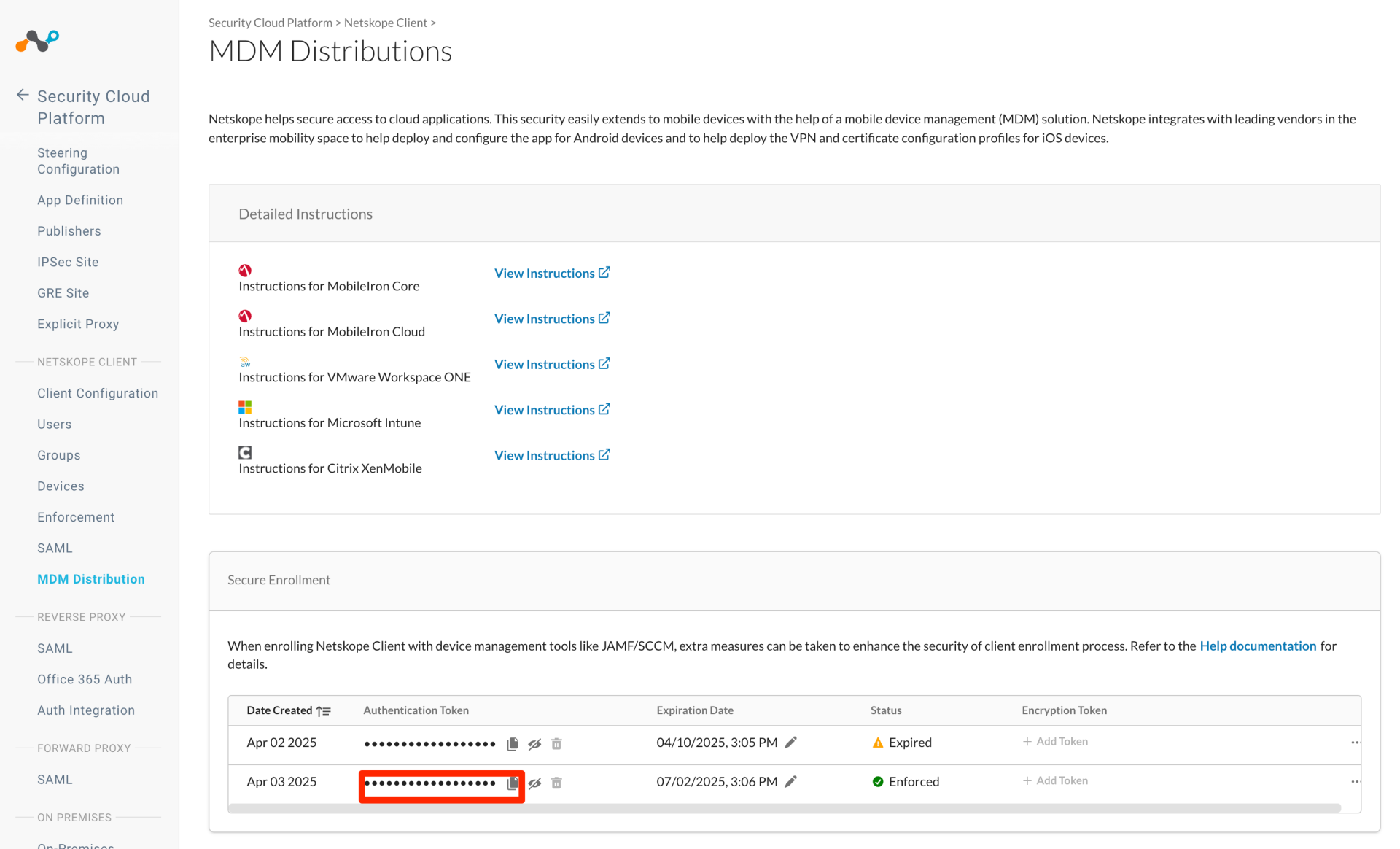Open Steering Configuration from the sidebar

click(78, 160)
